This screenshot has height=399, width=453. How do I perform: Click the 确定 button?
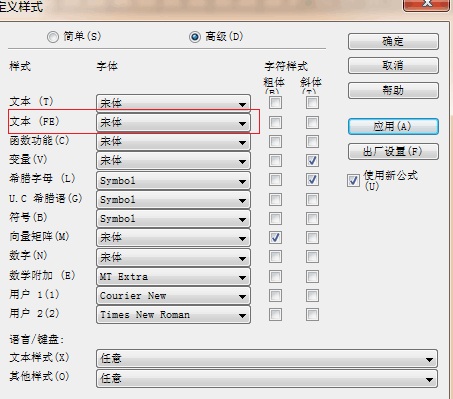click(x=393, y=41)
